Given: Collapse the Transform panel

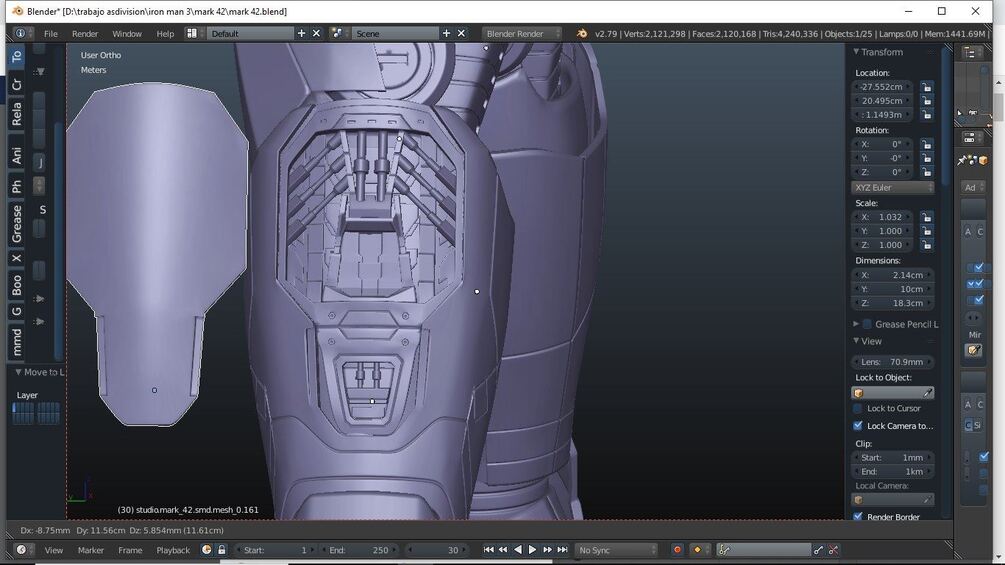Looking at the screenshot, I should coord(856,52).
